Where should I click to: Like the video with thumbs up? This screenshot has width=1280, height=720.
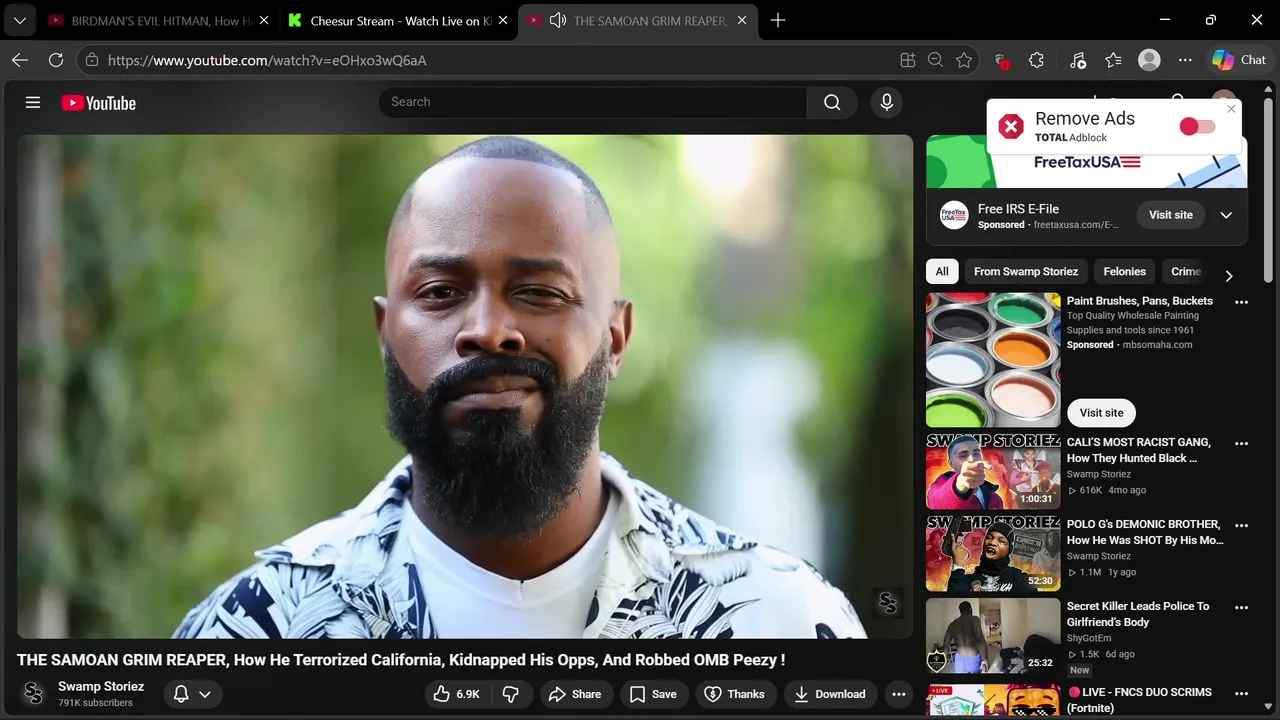[457, 694]
